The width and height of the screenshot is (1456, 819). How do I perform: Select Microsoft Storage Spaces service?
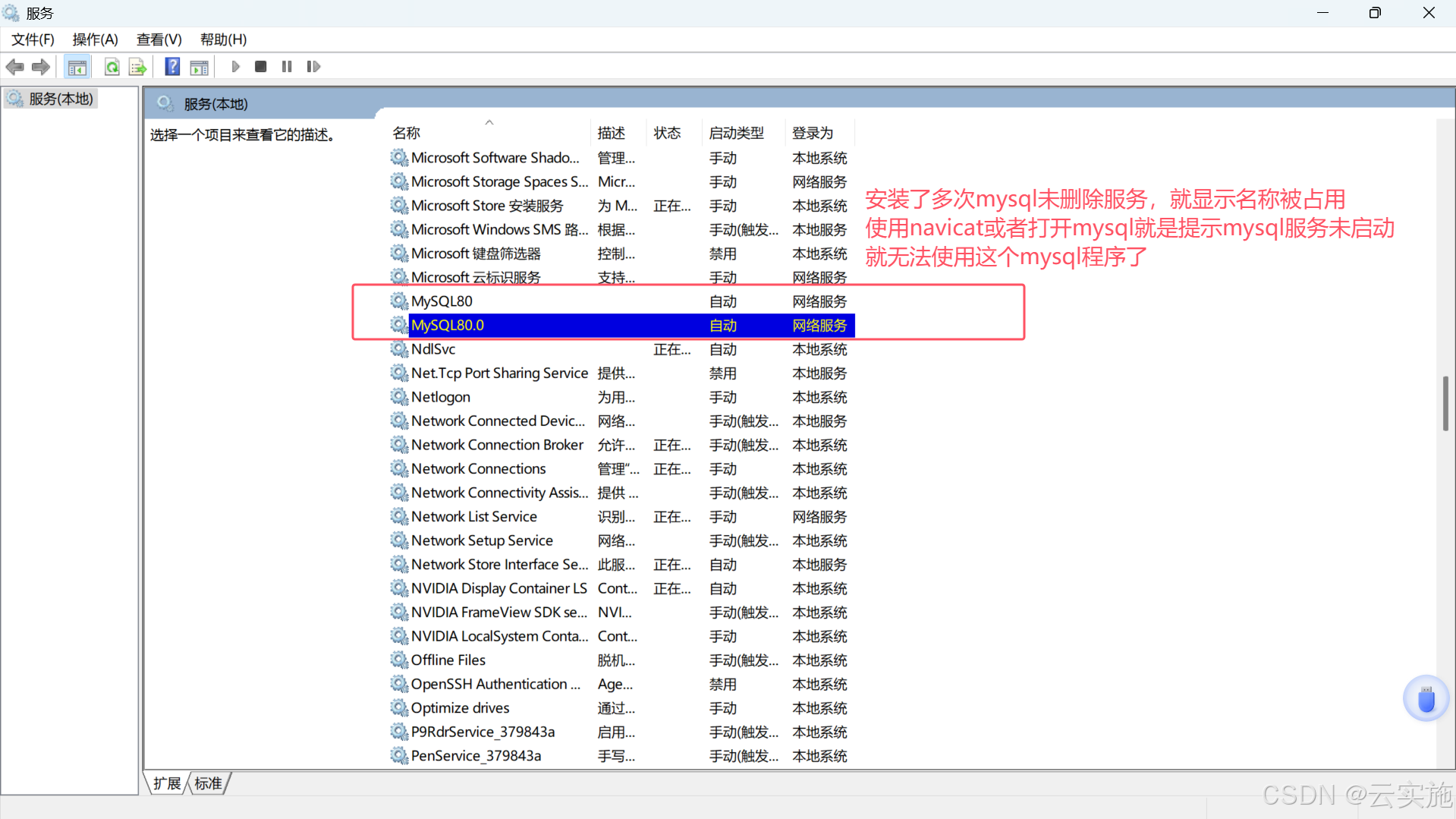[622, 182]
